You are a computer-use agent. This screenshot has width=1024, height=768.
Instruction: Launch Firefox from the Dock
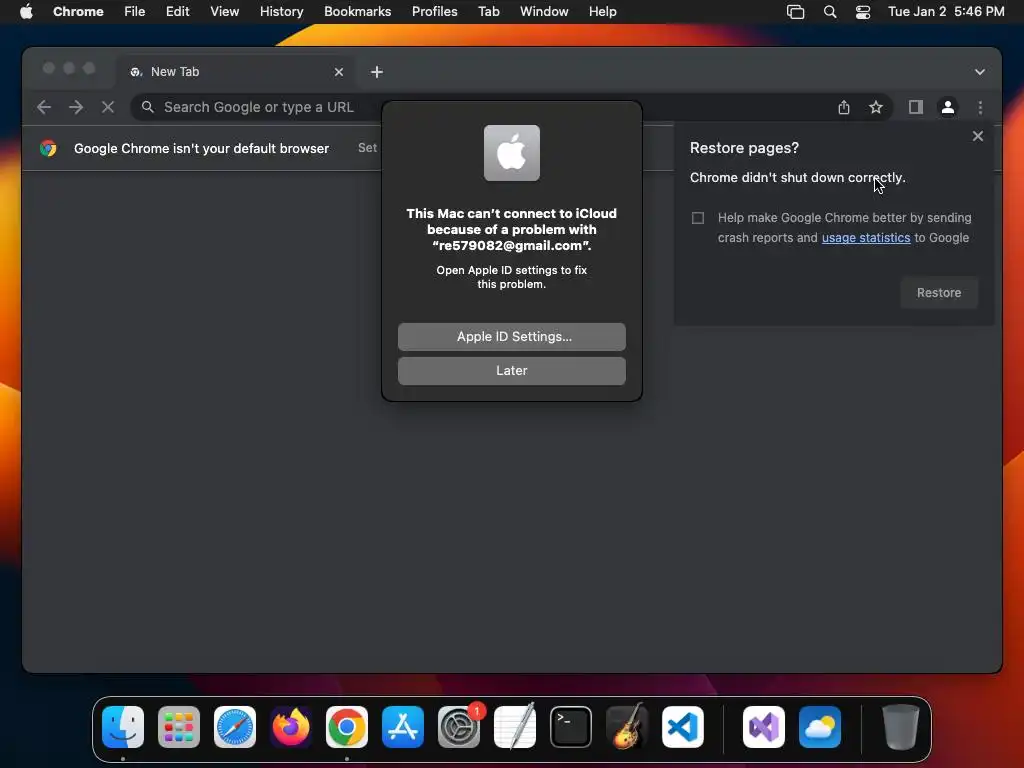point(291,727)
